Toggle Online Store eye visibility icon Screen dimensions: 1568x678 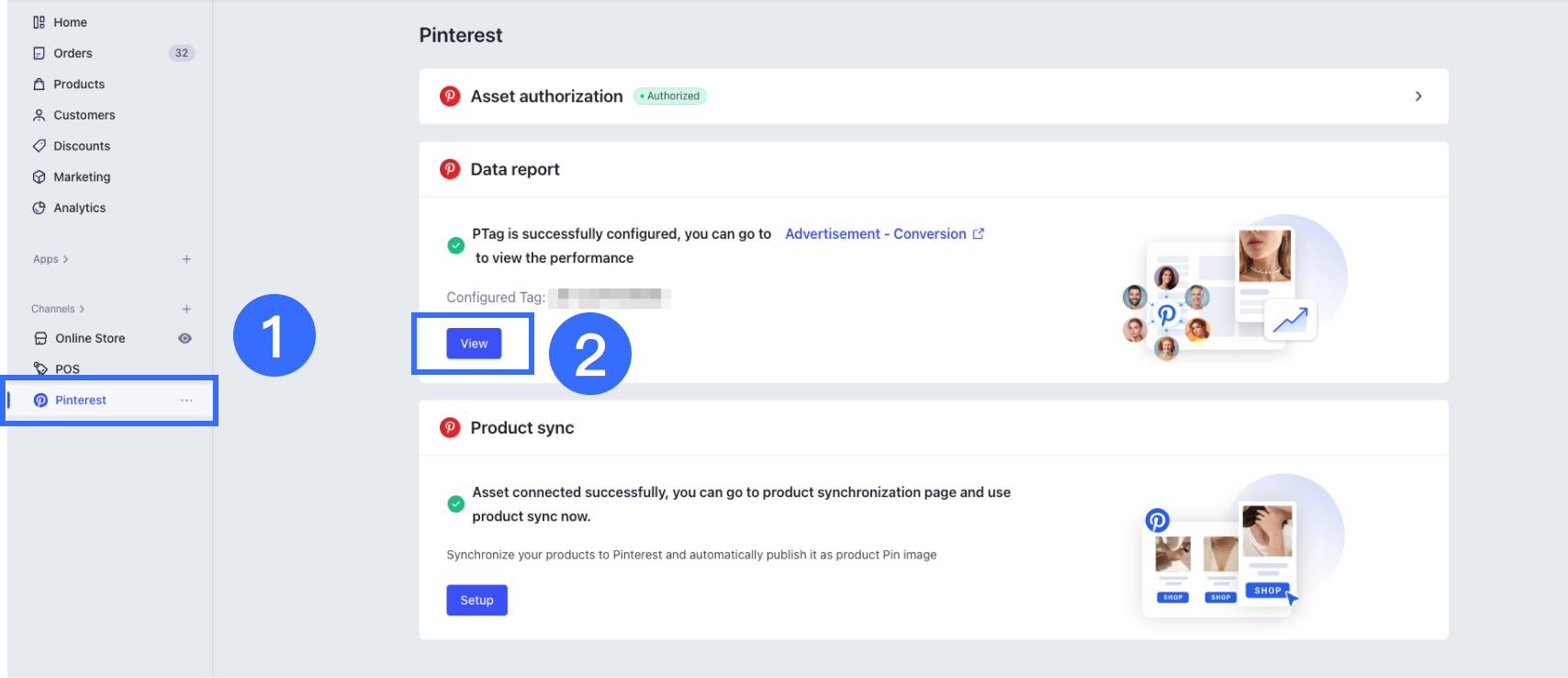click(185, 338)
